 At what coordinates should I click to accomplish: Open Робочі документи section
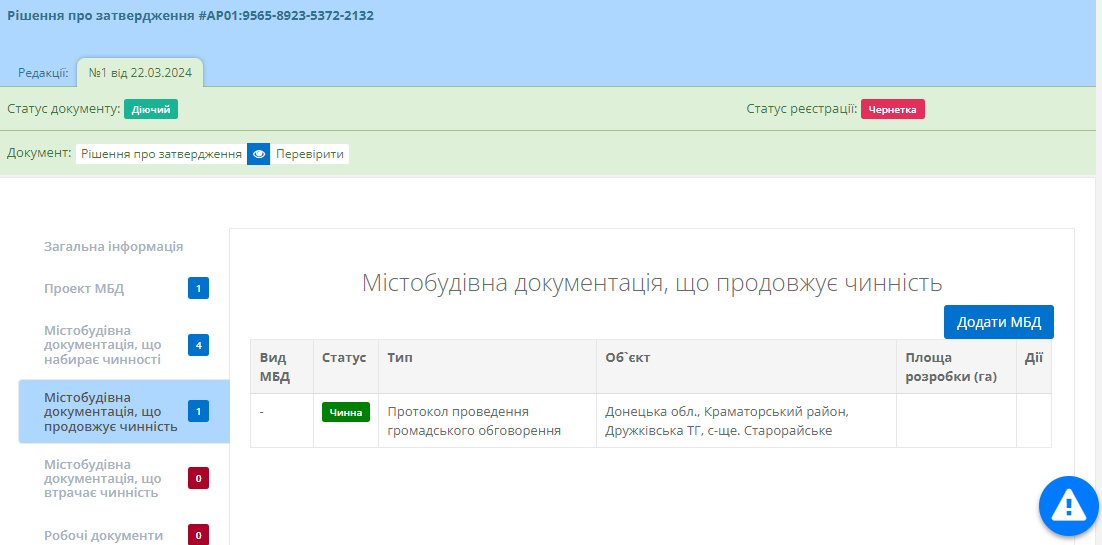tap(103, 535)
